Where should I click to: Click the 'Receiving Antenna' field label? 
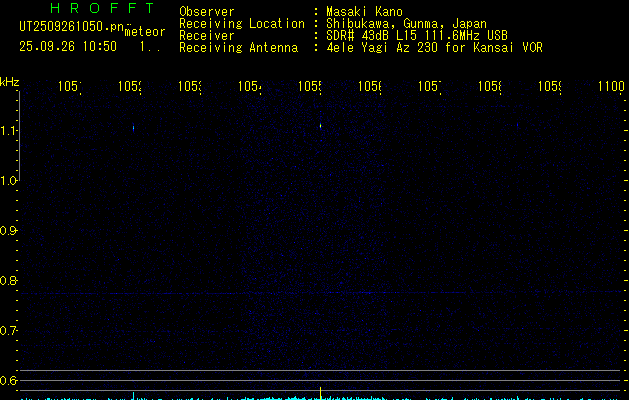(x=239, y=48)
